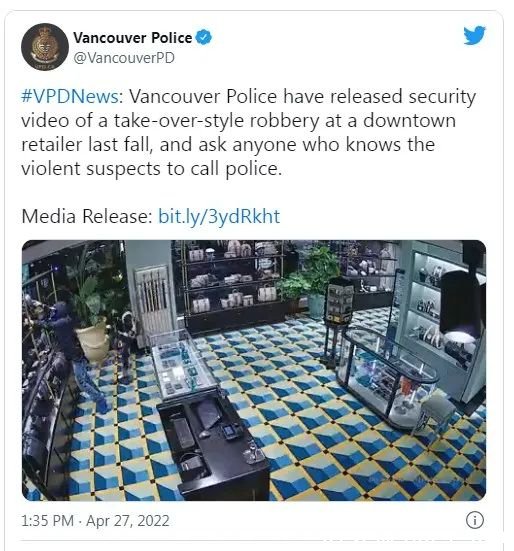Click the Vancouver Police display name
514x551 pixels.
pos(133,38)
